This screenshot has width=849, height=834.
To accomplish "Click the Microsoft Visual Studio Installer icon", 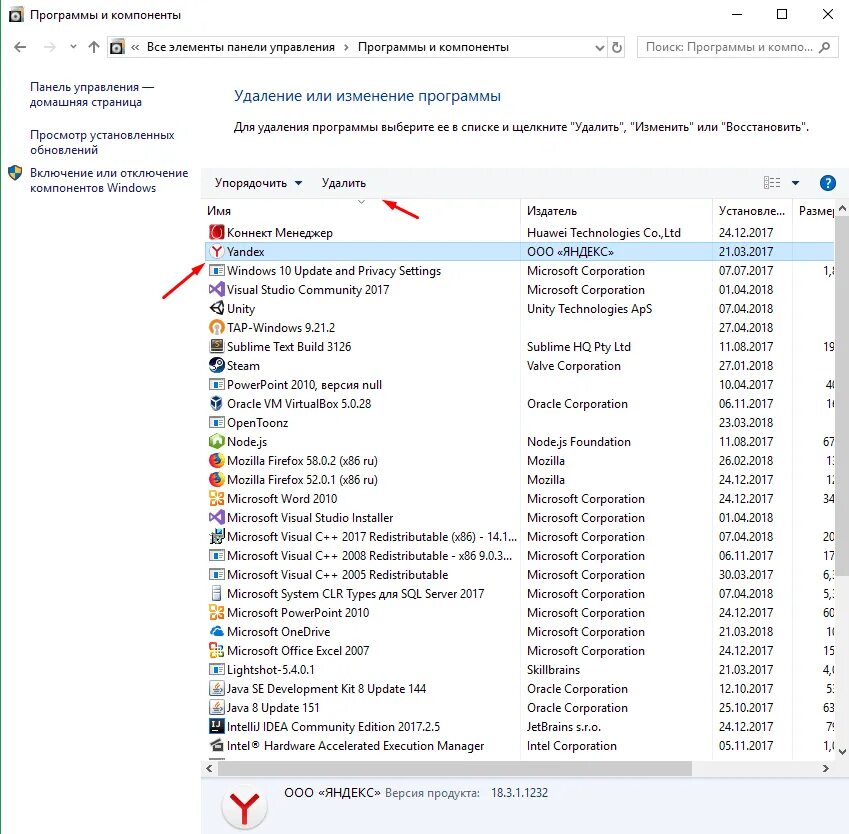I will point(217,517).
